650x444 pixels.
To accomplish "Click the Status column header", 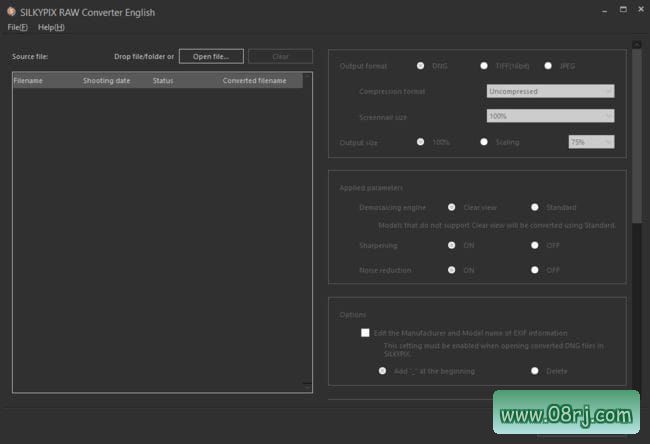I will pos(163,80).
